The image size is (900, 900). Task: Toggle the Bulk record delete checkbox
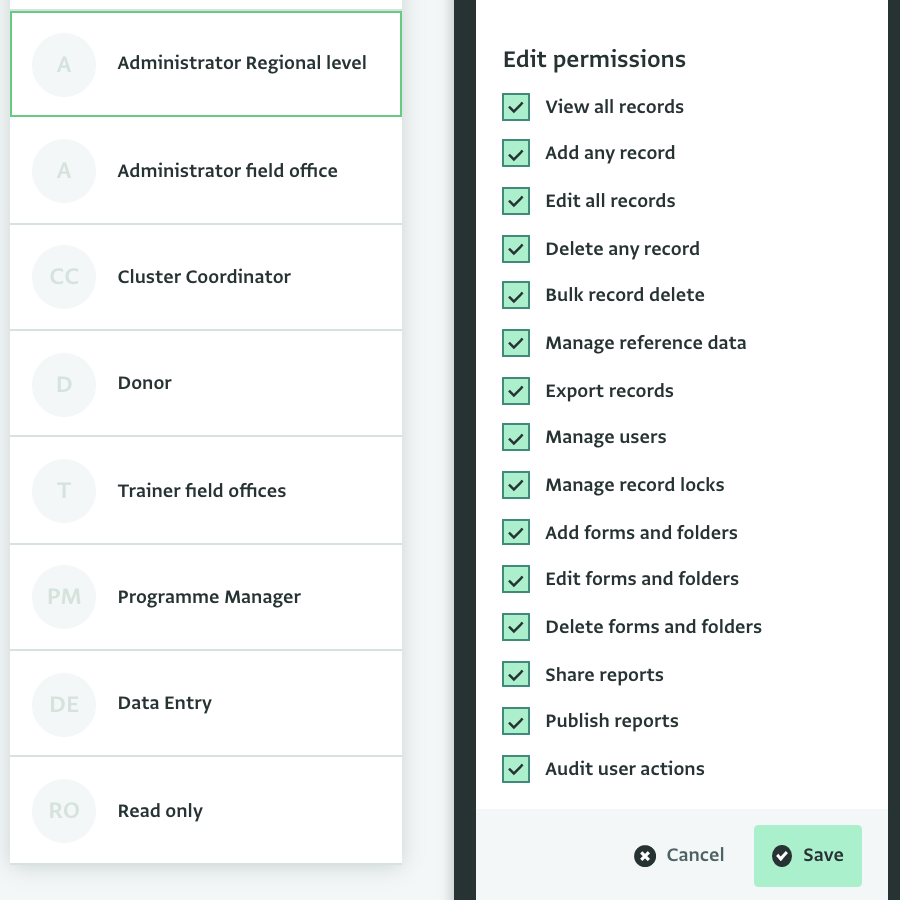tap(516, 295)
